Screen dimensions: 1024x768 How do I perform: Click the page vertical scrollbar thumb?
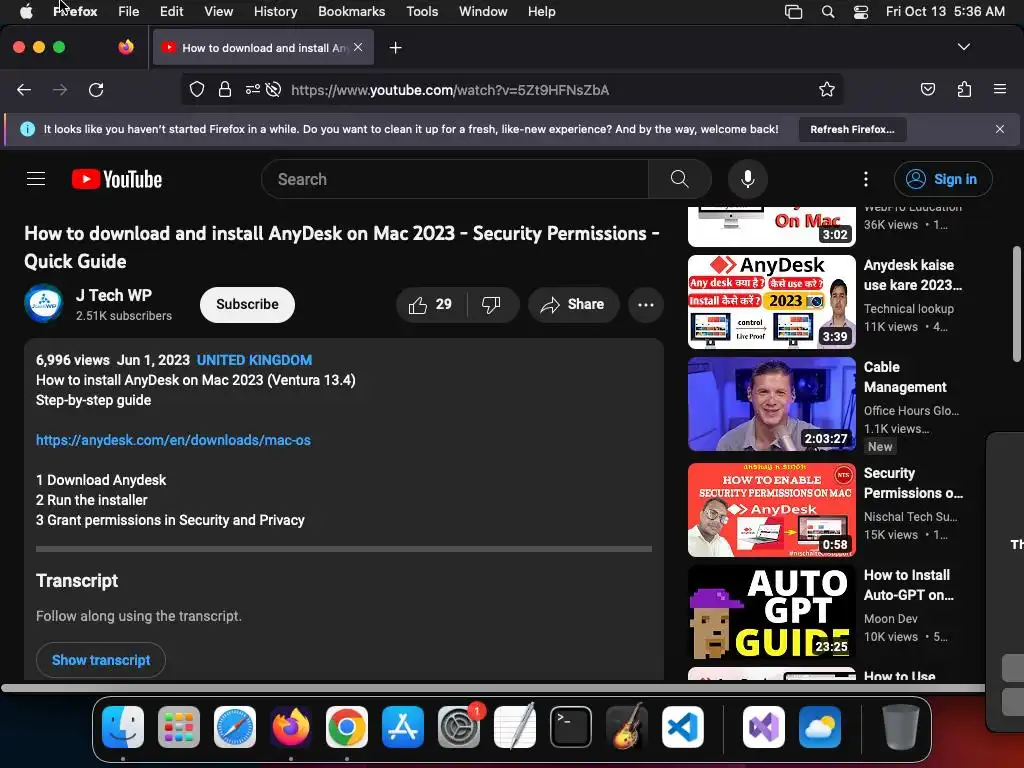[1016, 304]
